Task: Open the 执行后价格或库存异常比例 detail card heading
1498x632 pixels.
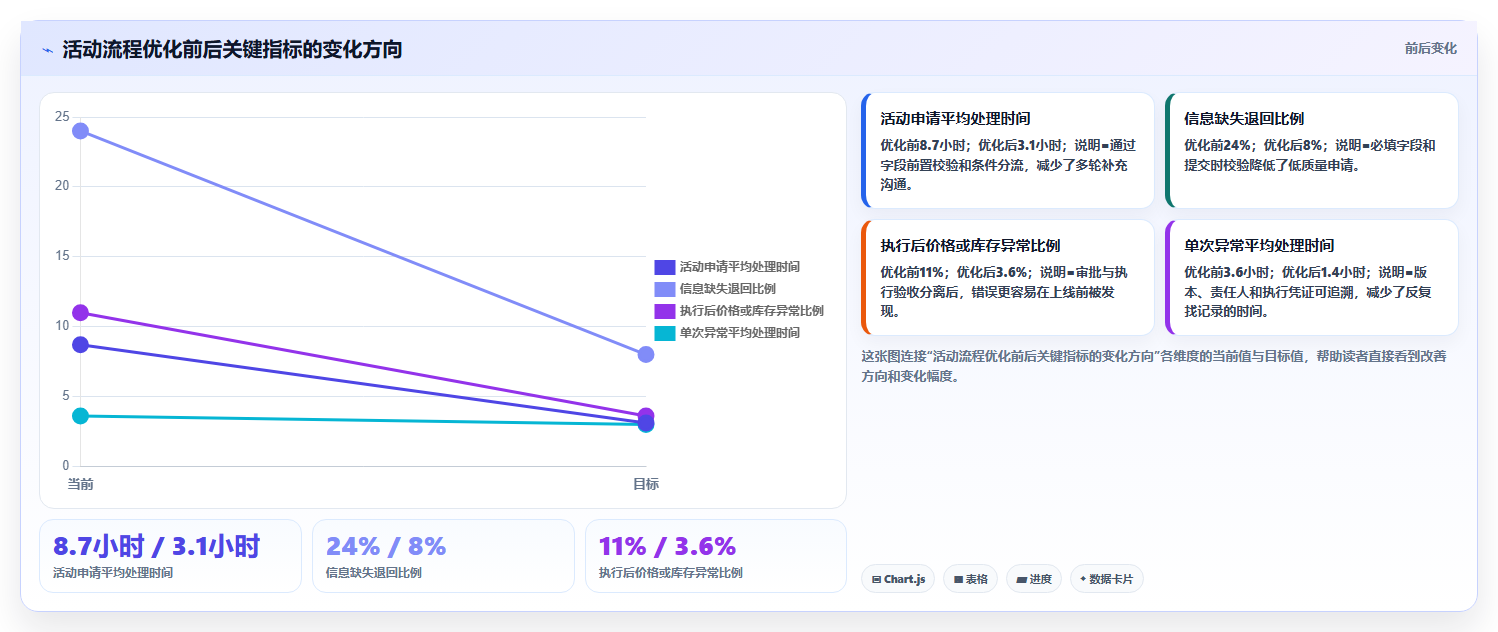Action: coord(970,245)
